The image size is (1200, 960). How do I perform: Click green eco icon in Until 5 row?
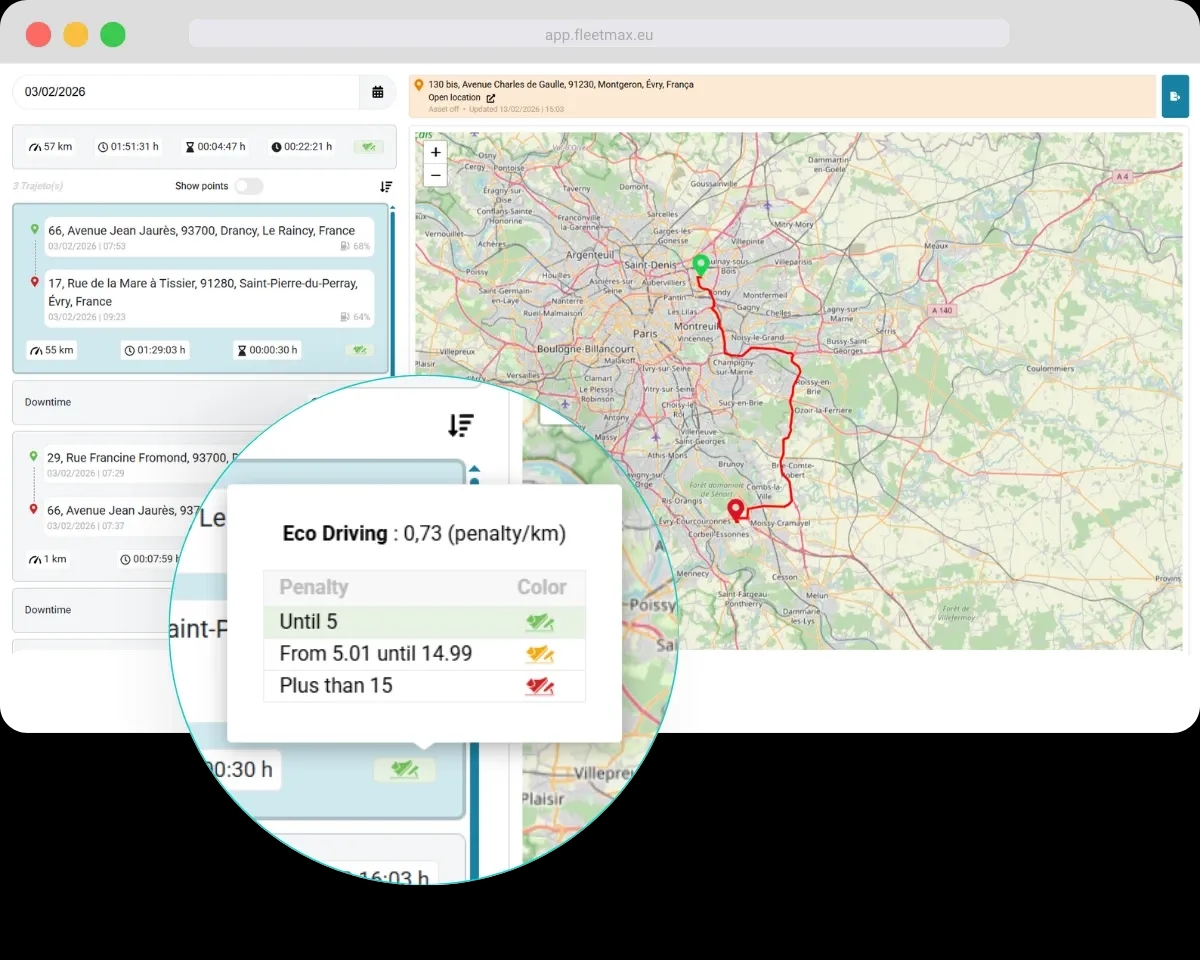(541, 622)
